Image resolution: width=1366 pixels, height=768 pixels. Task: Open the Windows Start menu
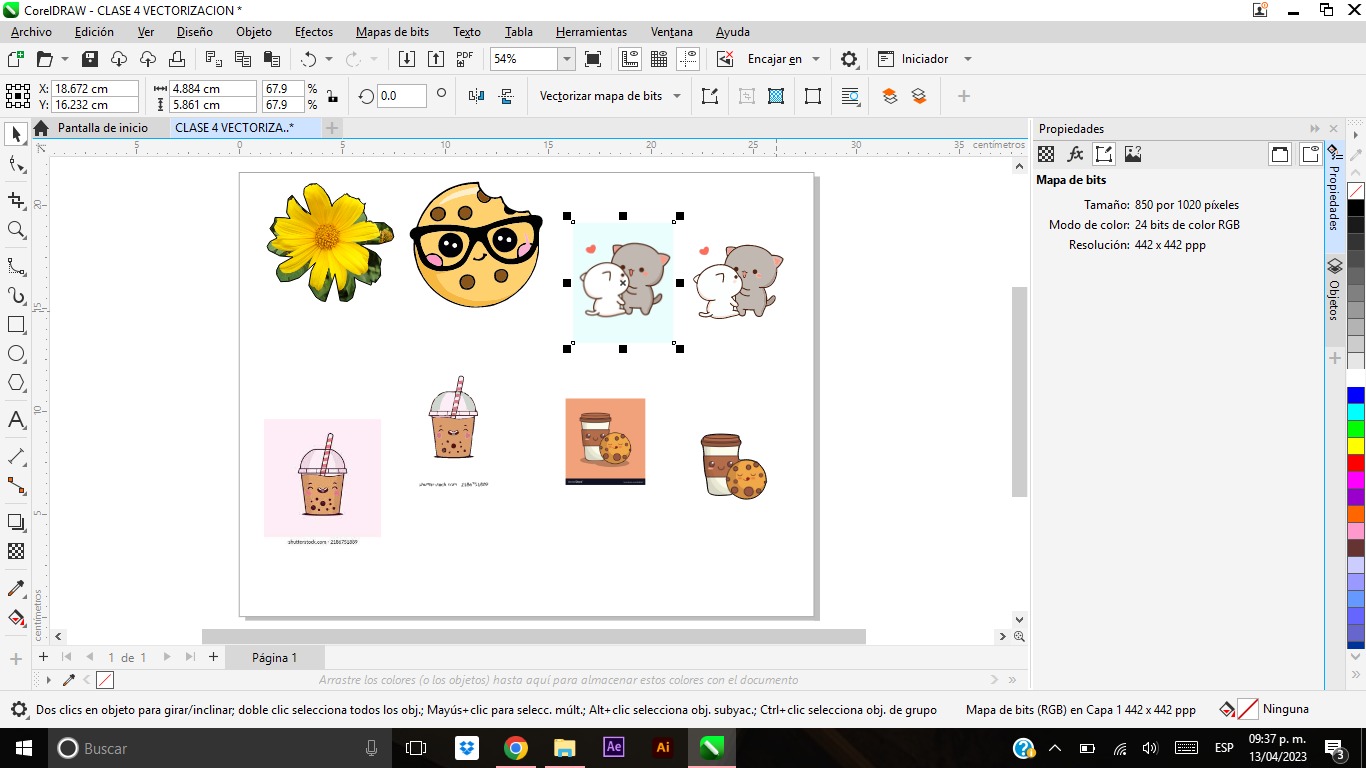24,748
